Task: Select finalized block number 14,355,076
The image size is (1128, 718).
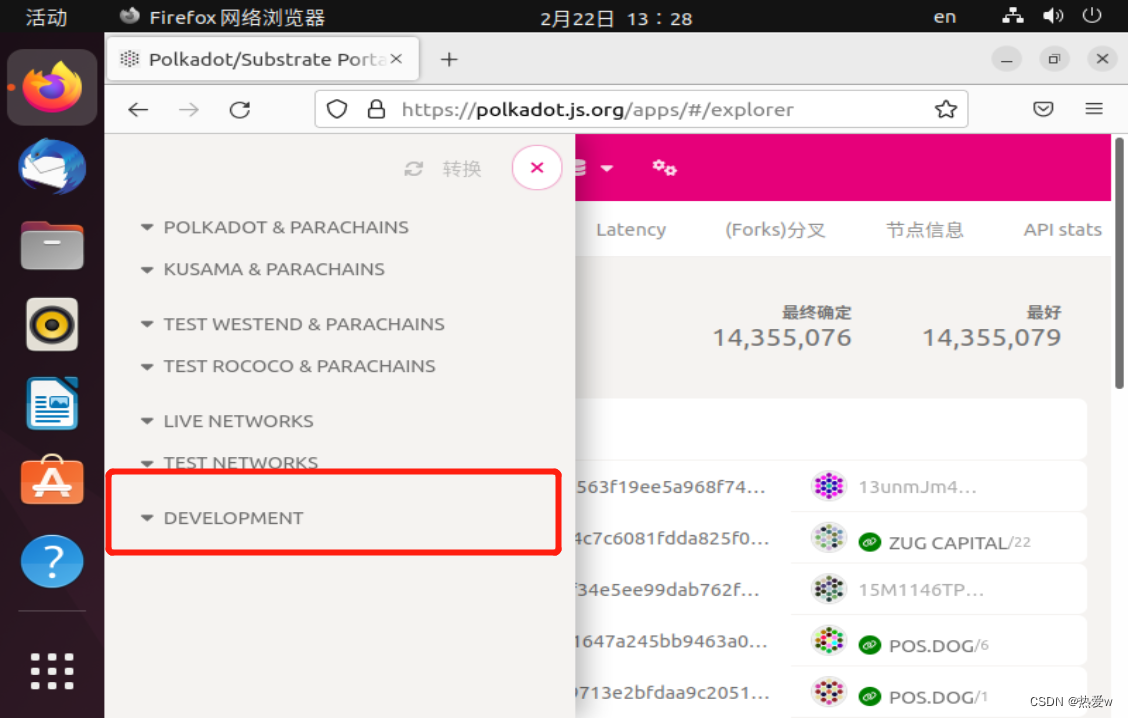Action: [x=782, y=337]
